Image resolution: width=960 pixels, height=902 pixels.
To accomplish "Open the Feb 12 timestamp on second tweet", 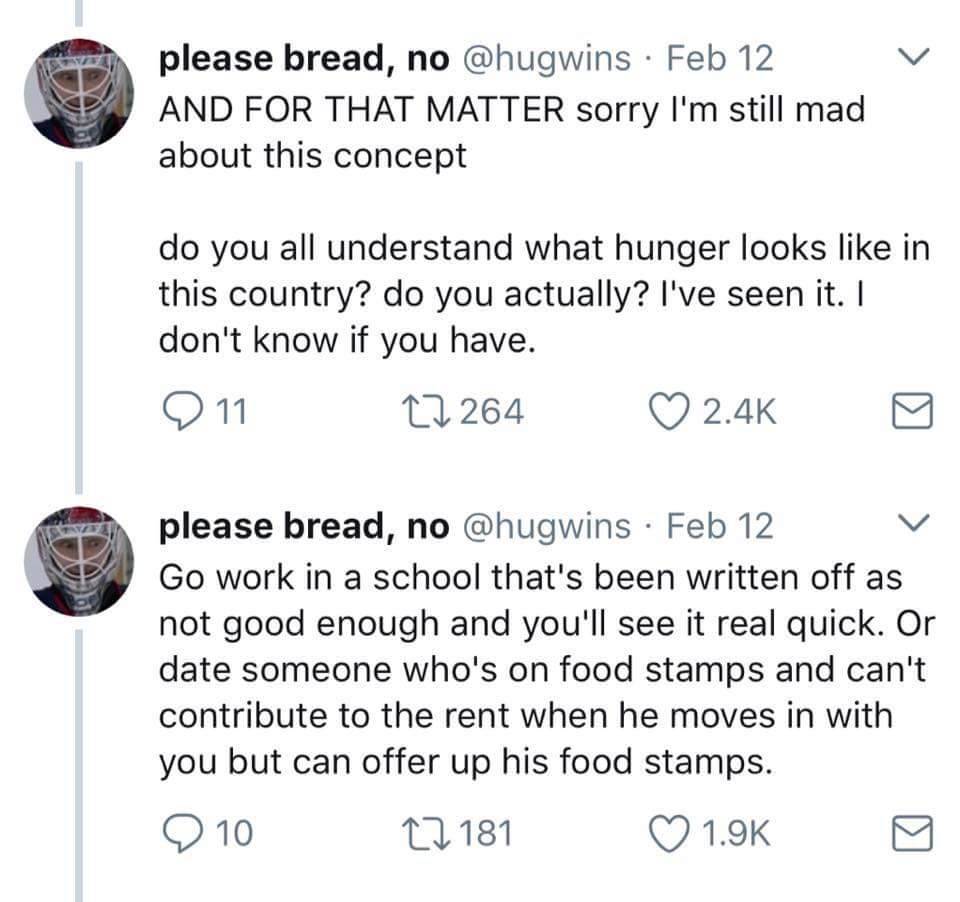I will [719, 525].
